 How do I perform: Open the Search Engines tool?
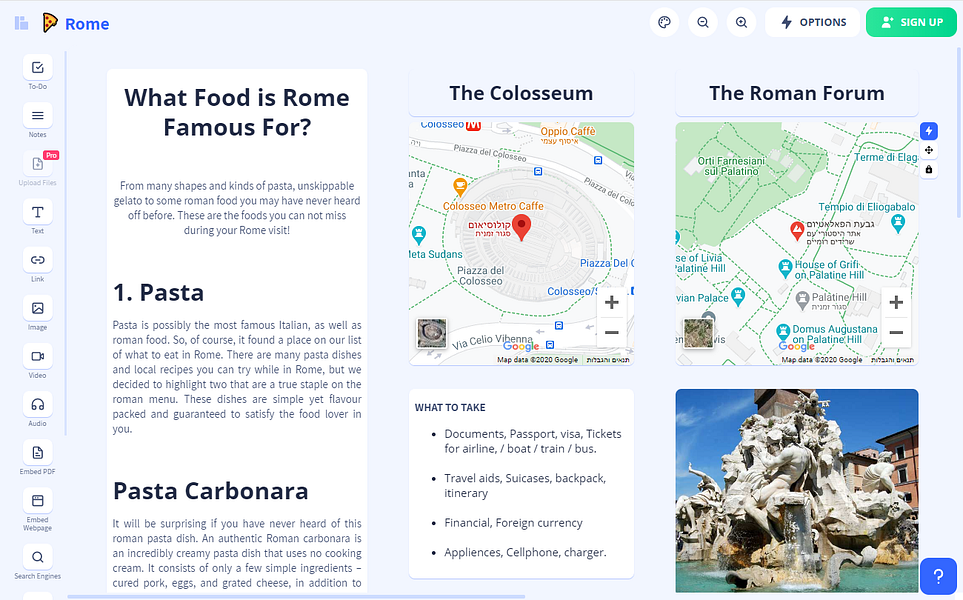click(37, 557)
